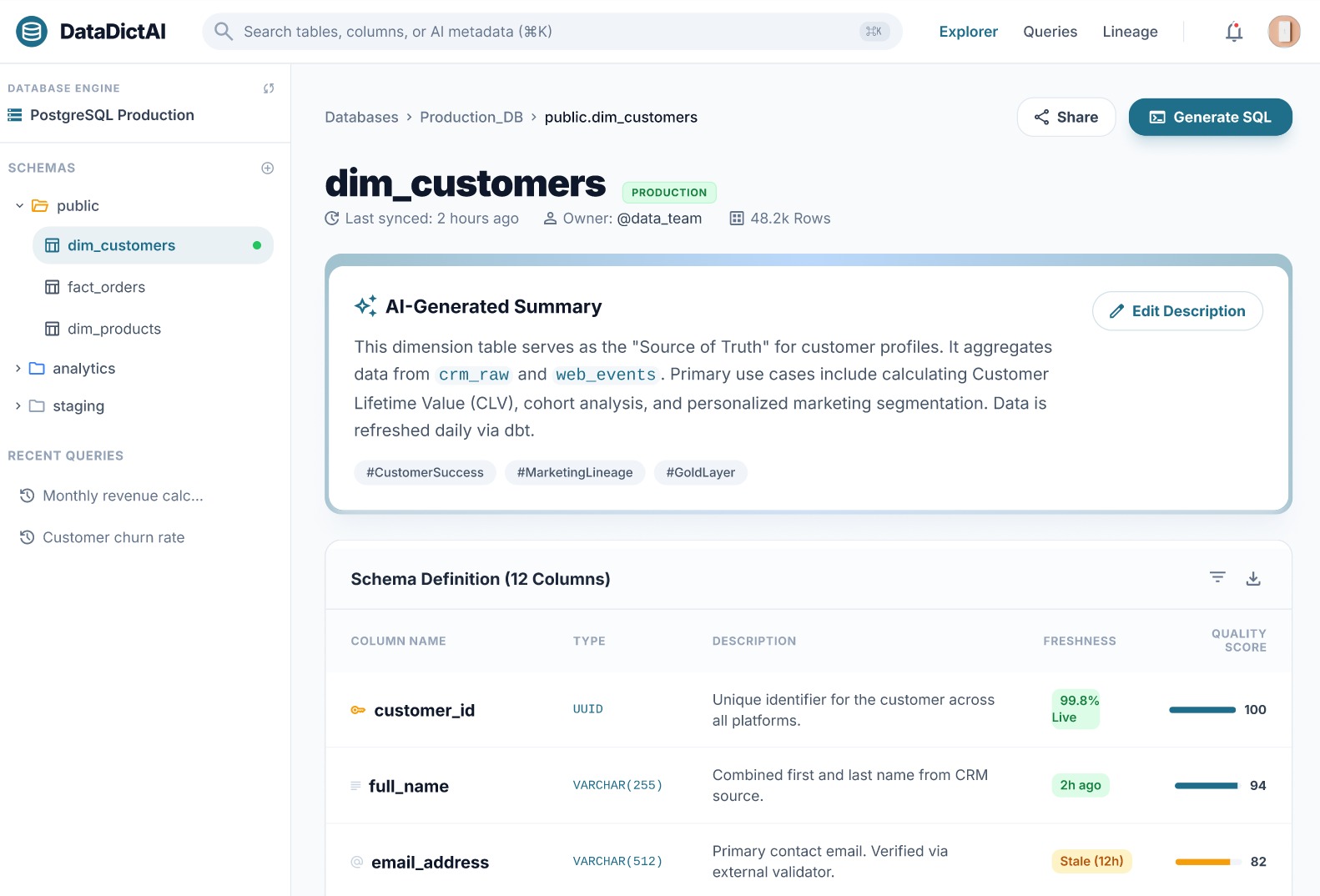
Task: Click the customer_id primary key icon
Action: pyautogui.click(x=358, y=710)
